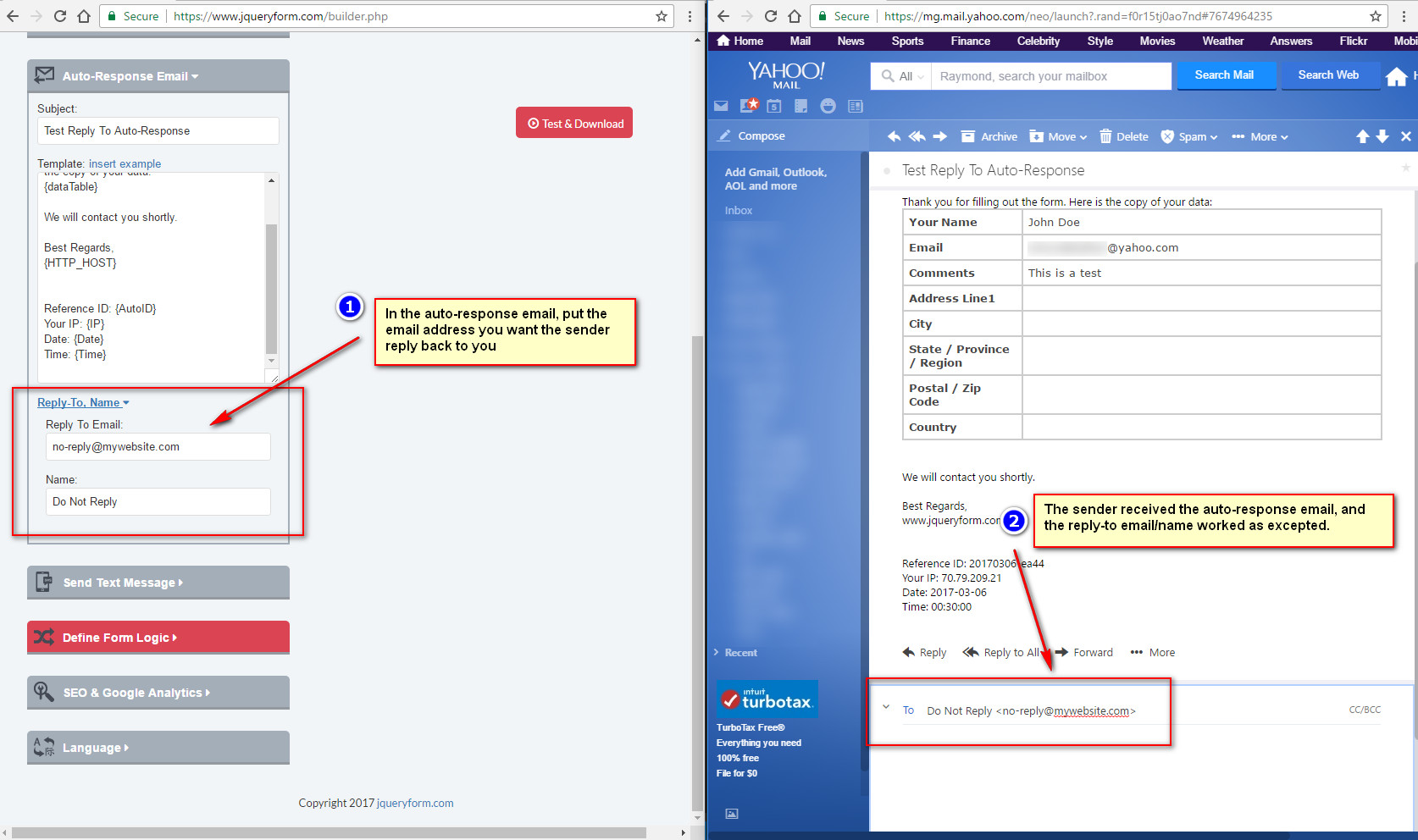Open Yahoo contacts icon with star badge

coord(749,106)
